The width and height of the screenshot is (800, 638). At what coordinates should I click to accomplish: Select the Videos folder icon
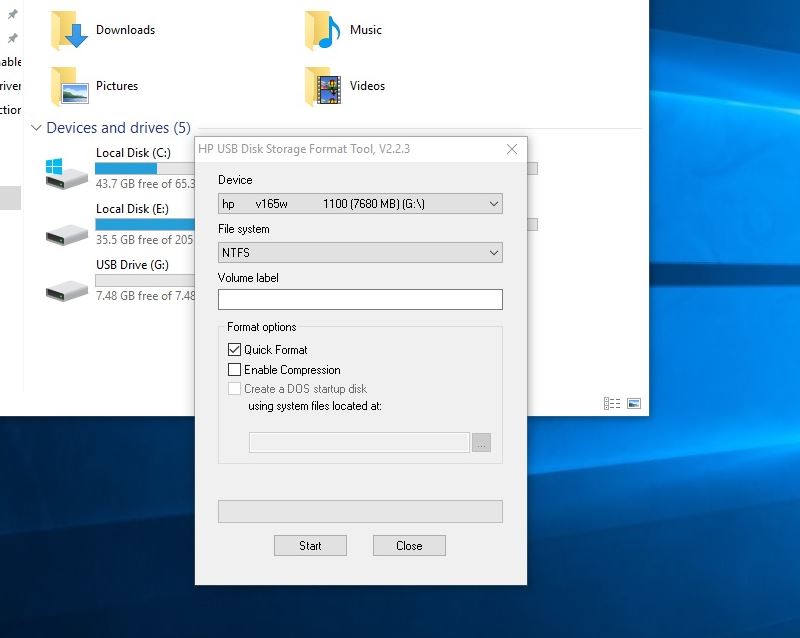click(x=323, y=86)
